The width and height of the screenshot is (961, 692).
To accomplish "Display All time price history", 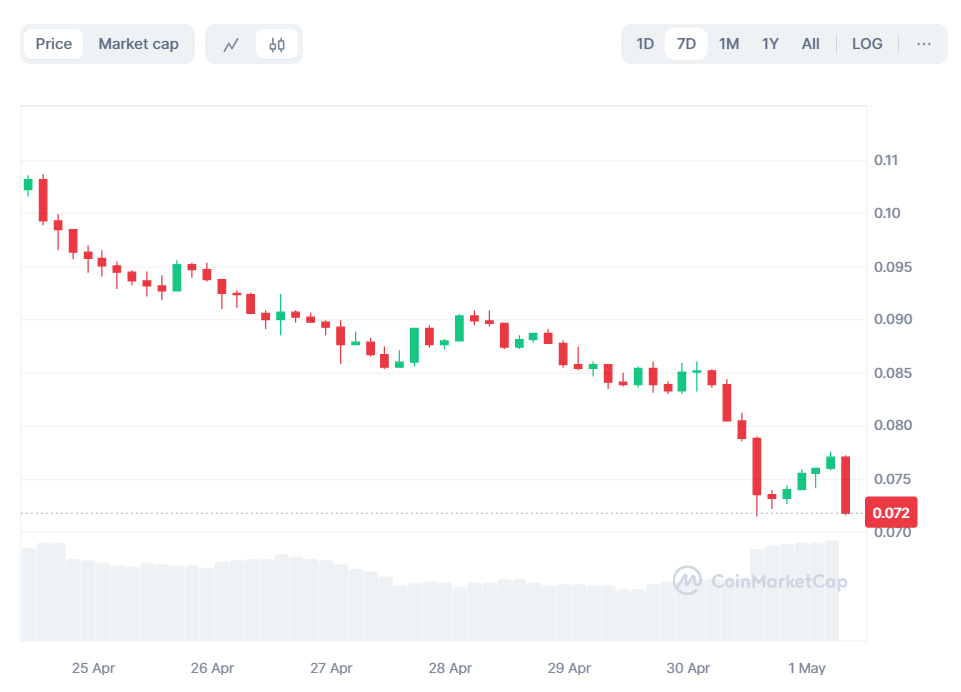I will point(810,44).
